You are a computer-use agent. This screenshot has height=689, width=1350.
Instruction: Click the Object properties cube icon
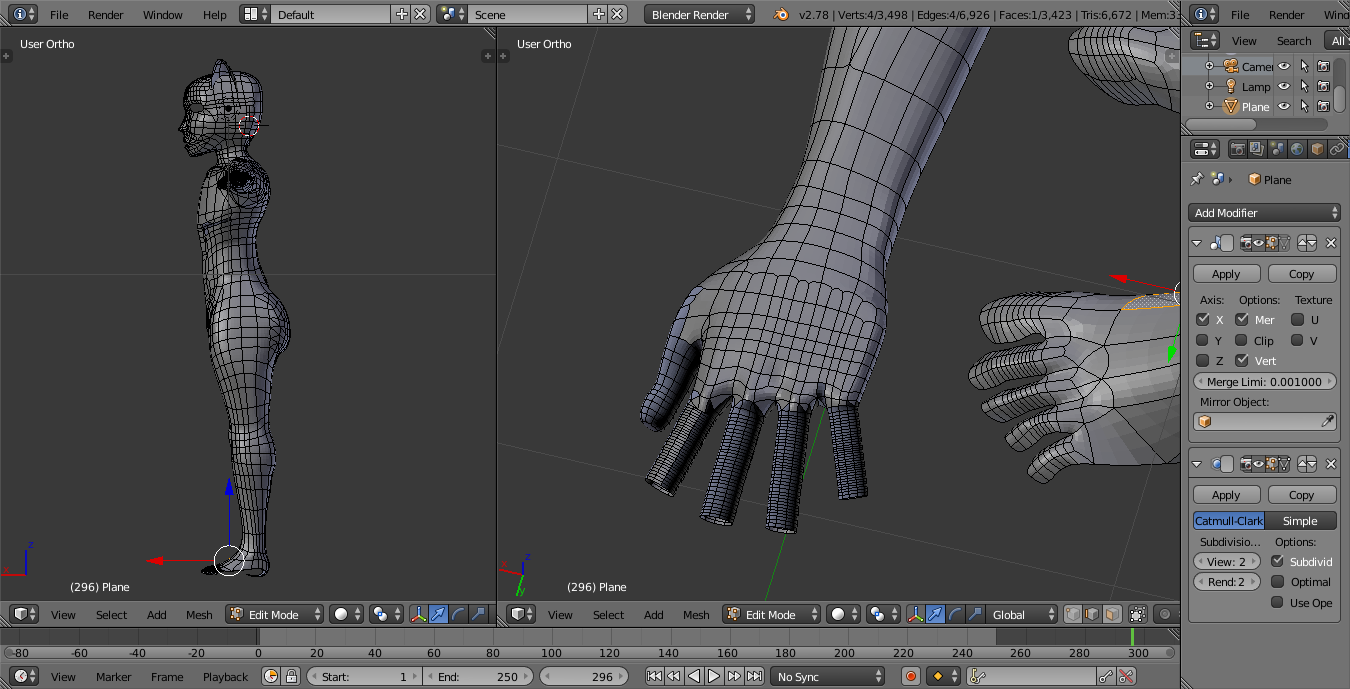[x=1317, y=149]
